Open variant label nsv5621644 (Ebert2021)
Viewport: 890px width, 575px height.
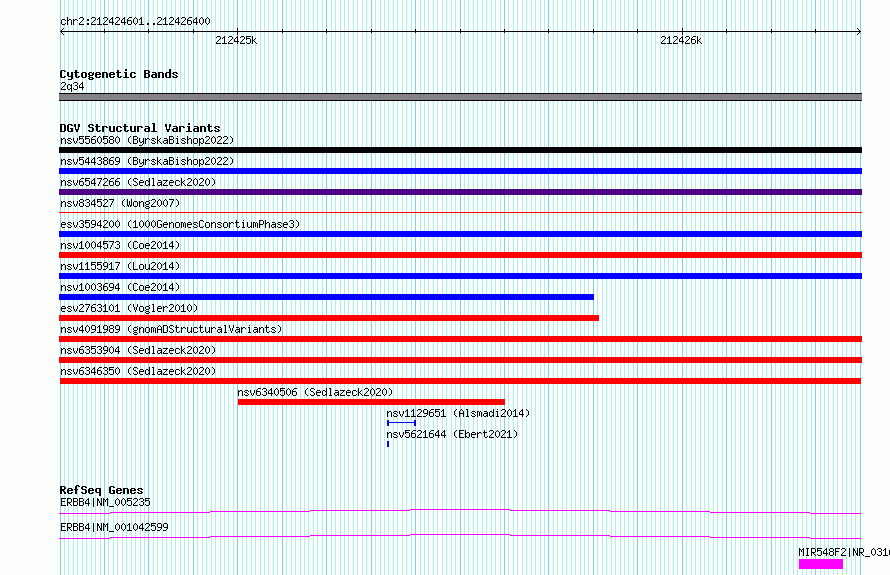[452, 434]
